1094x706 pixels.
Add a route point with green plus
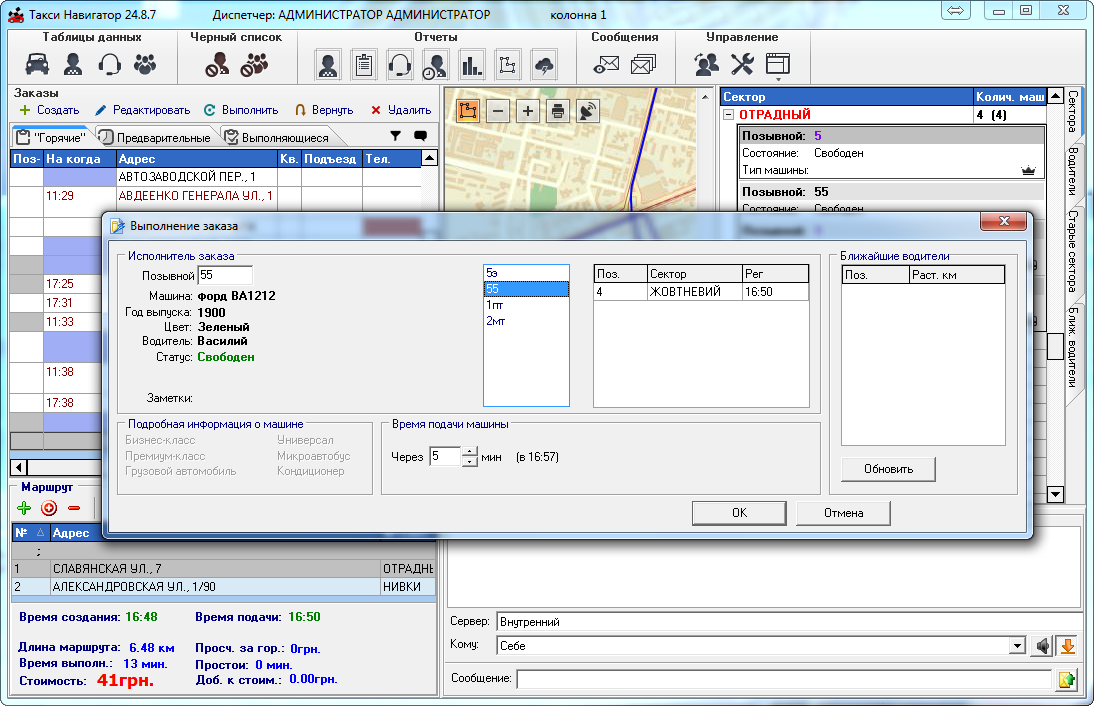click(25, 508)
